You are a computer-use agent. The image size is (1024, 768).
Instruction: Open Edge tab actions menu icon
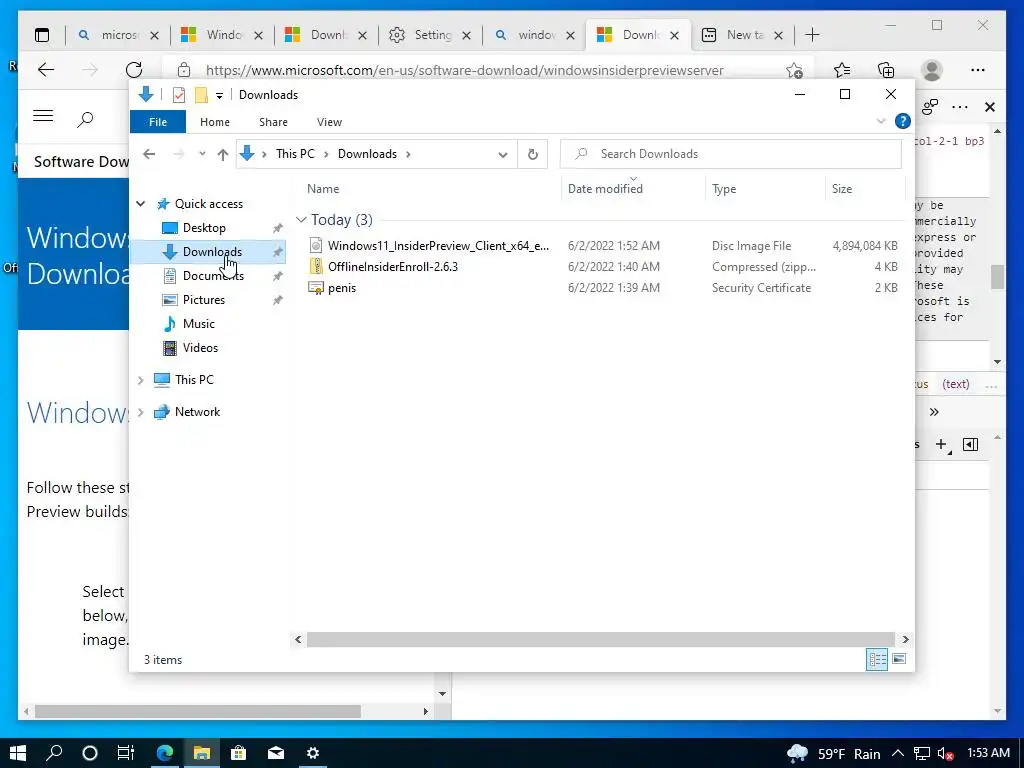pyautogui.click(x=42, y=35)
